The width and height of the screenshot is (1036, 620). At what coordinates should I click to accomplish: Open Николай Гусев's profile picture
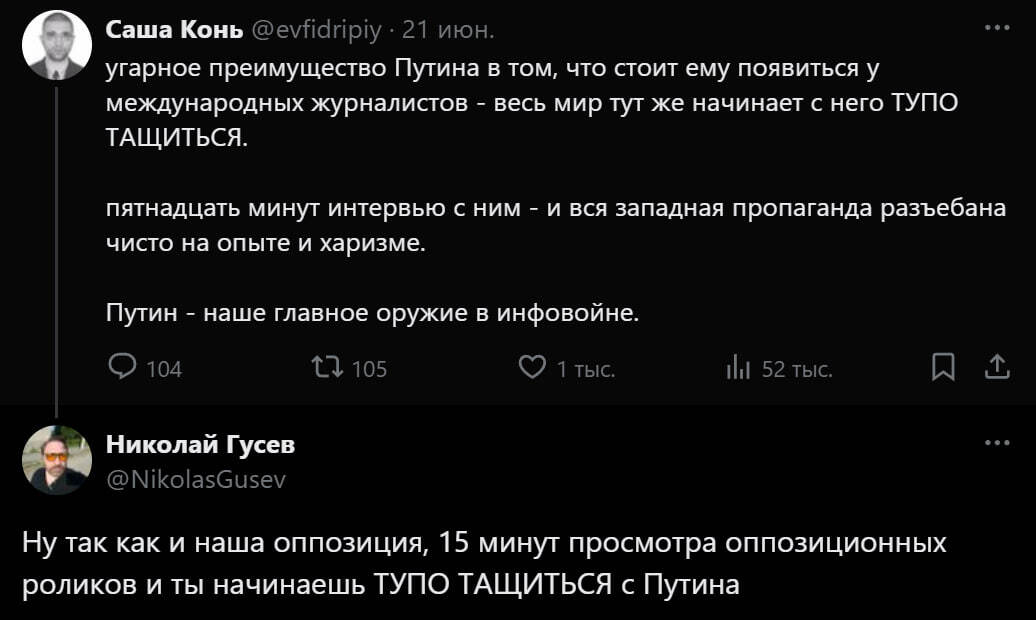point(57,460)
